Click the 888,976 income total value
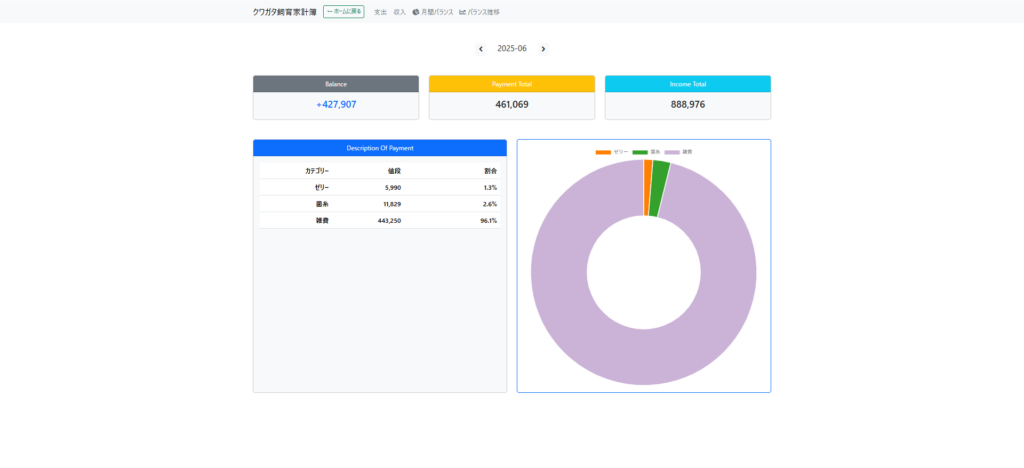This screenshot has width=1024, height=468. 688,104
